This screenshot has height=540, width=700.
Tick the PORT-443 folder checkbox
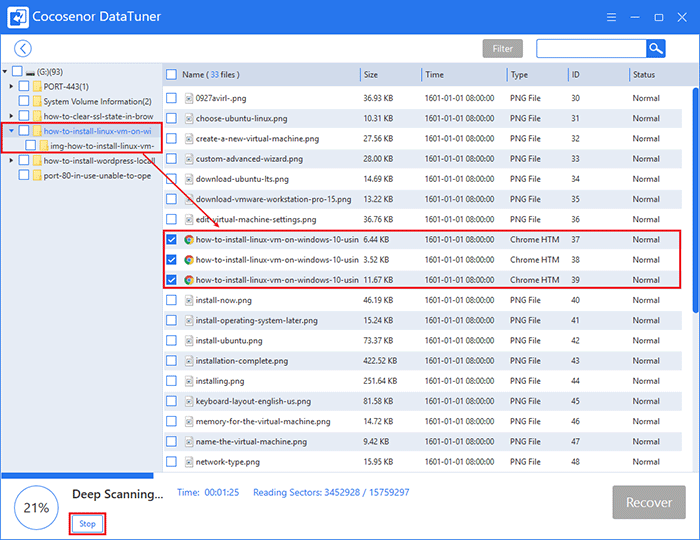point(24,86)
